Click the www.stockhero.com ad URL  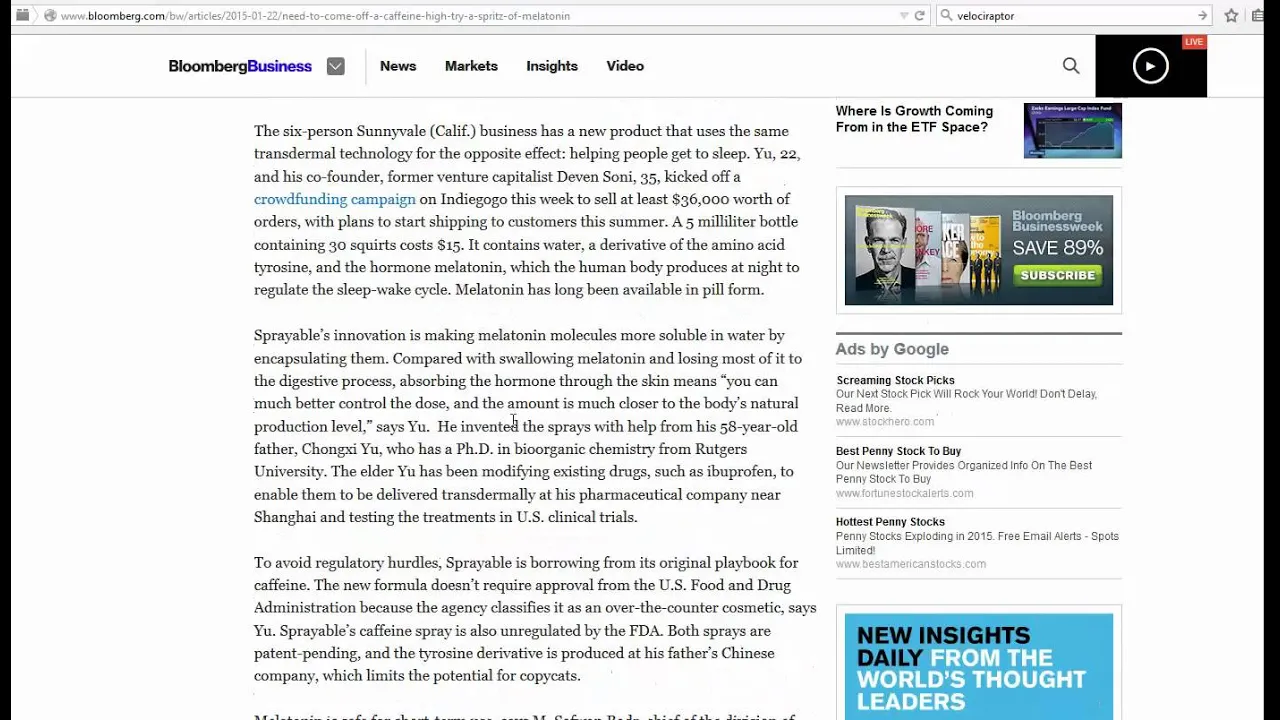[885, 422]
